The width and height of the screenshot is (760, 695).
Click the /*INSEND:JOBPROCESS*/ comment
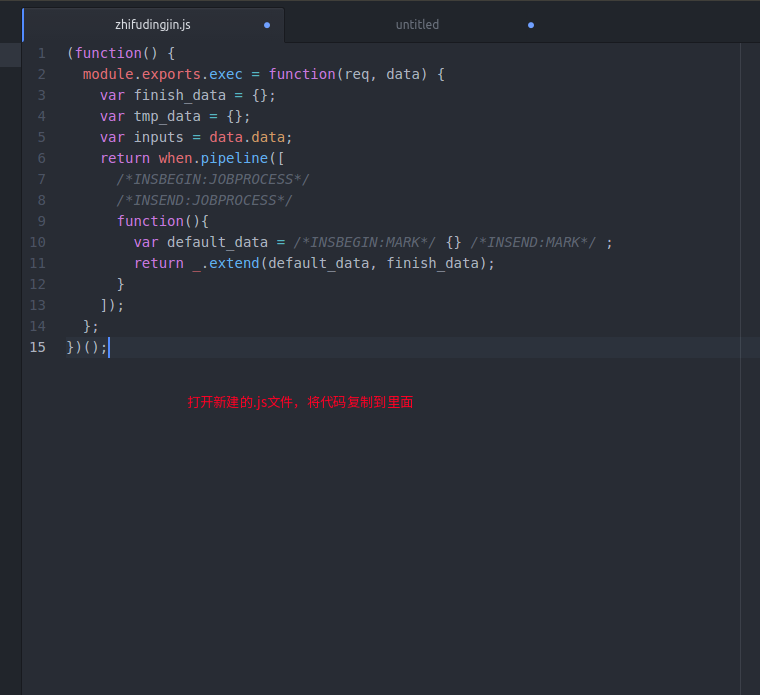coord(204,200)
